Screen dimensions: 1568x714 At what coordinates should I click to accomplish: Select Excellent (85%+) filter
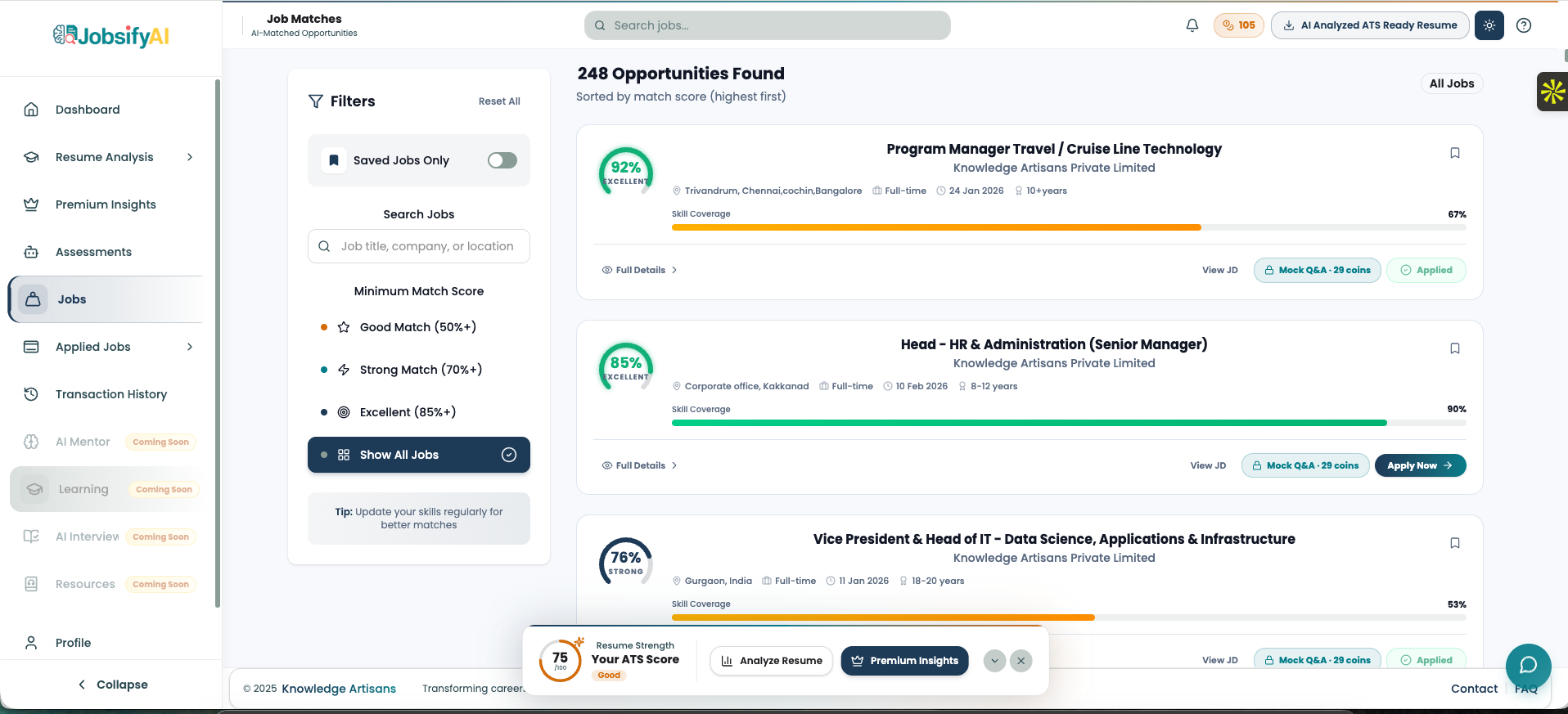[419, 412]
